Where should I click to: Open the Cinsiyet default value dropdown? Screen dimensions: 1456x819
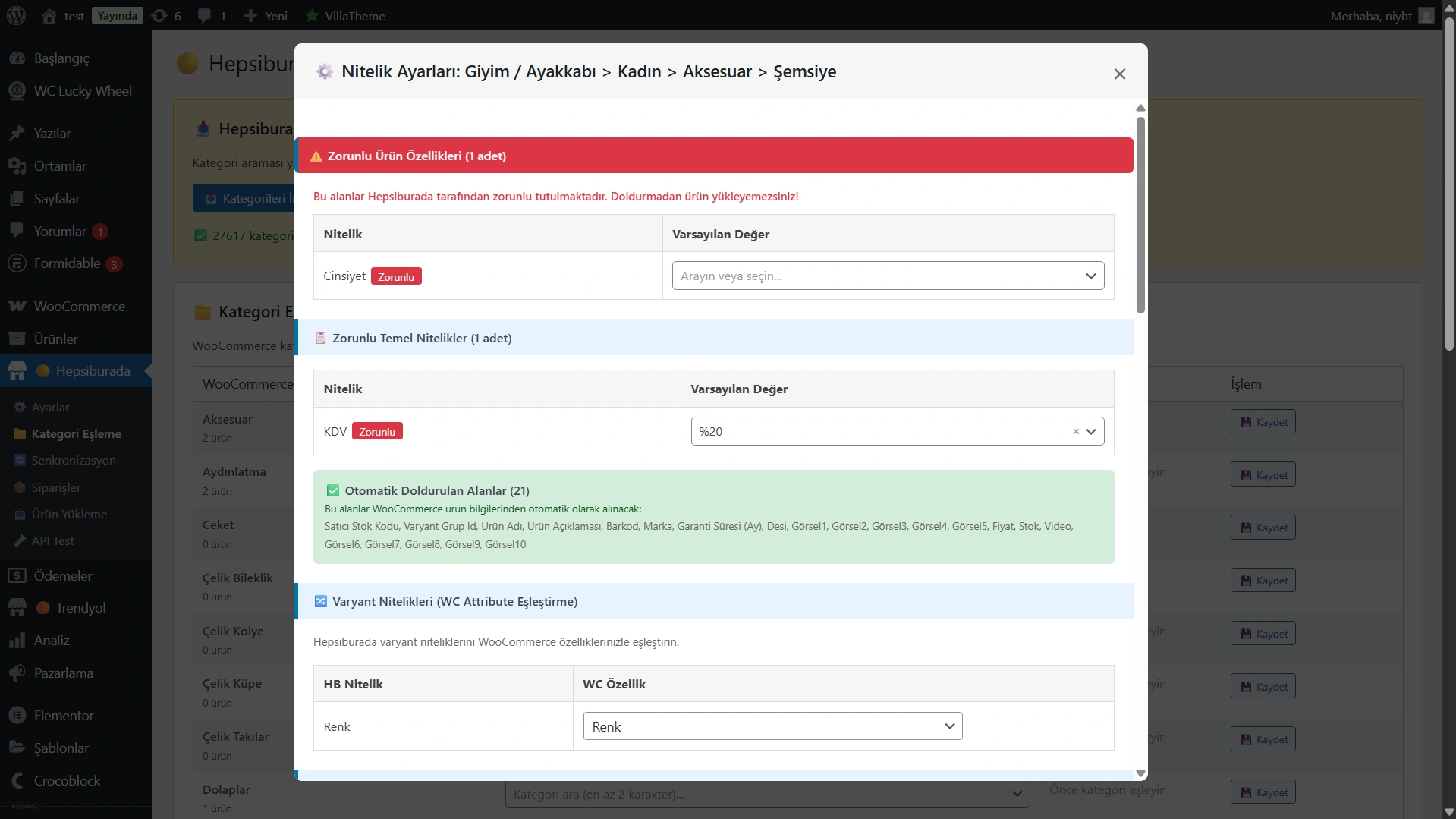coord(887,276)
